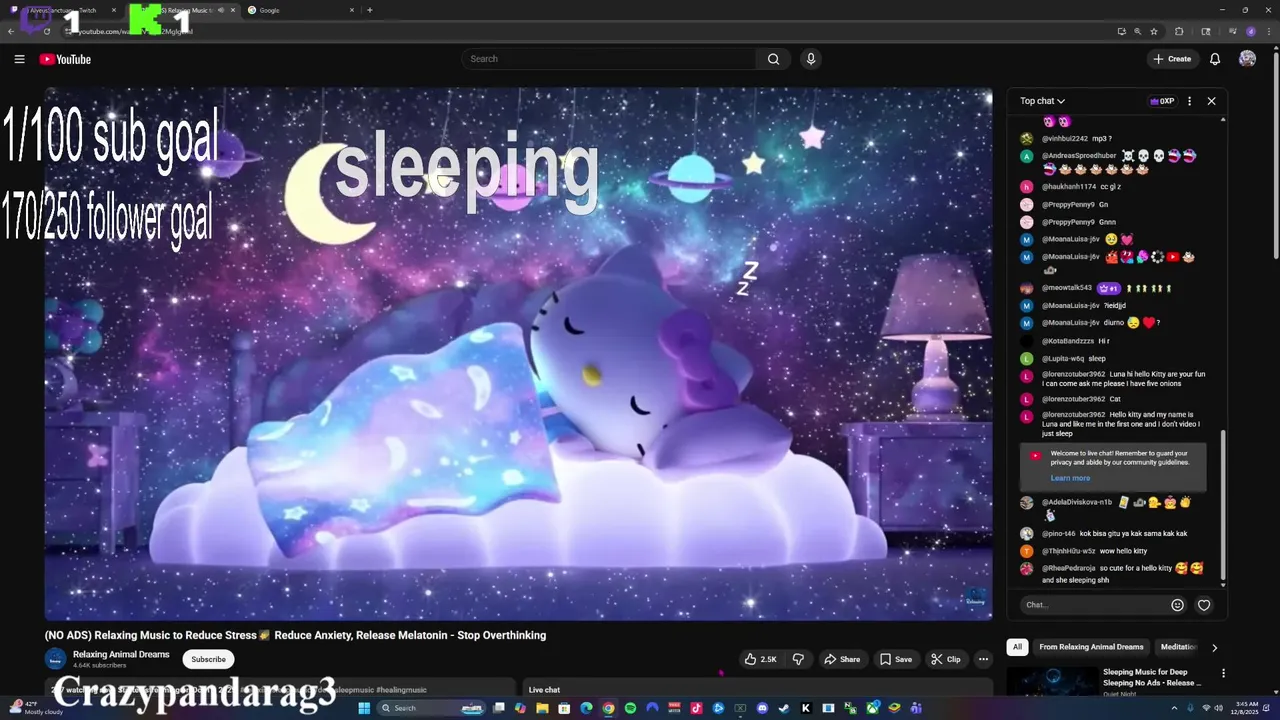Click the Live chat section header
Viewport: 1280px width, 720px height.
(x=544, y=690)
